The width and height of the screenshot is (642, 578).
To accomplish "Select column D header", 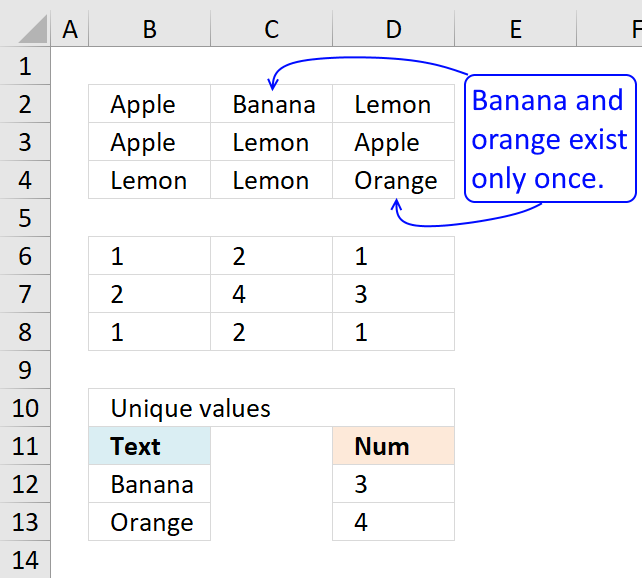I will click(x=393, y=29).
